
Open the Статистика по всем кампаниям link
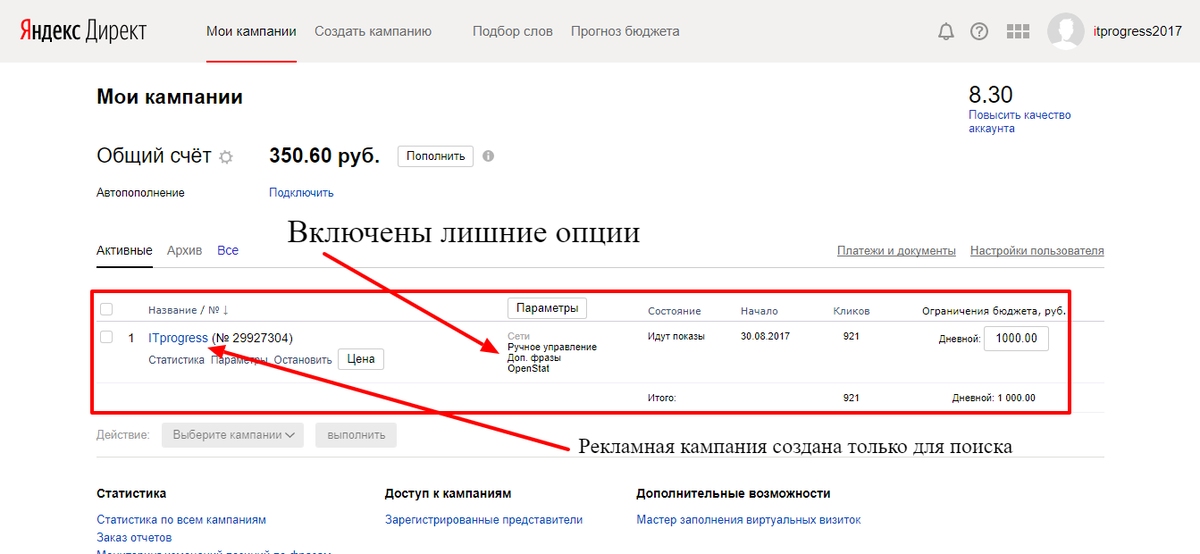pos(181,520)
